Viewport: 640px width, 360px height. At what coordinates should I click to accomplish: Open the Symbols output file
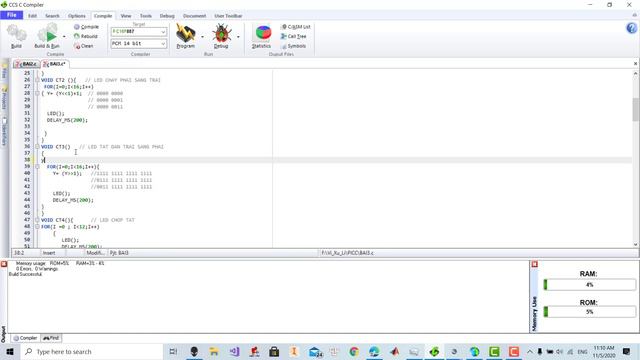click(x=293, y=46)
